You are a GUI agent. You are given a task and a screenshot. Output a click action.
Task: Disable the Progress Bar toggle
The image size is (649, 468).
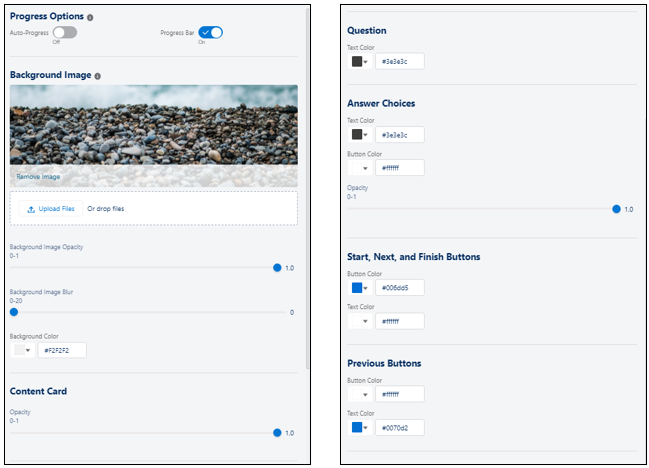point(210,32)
